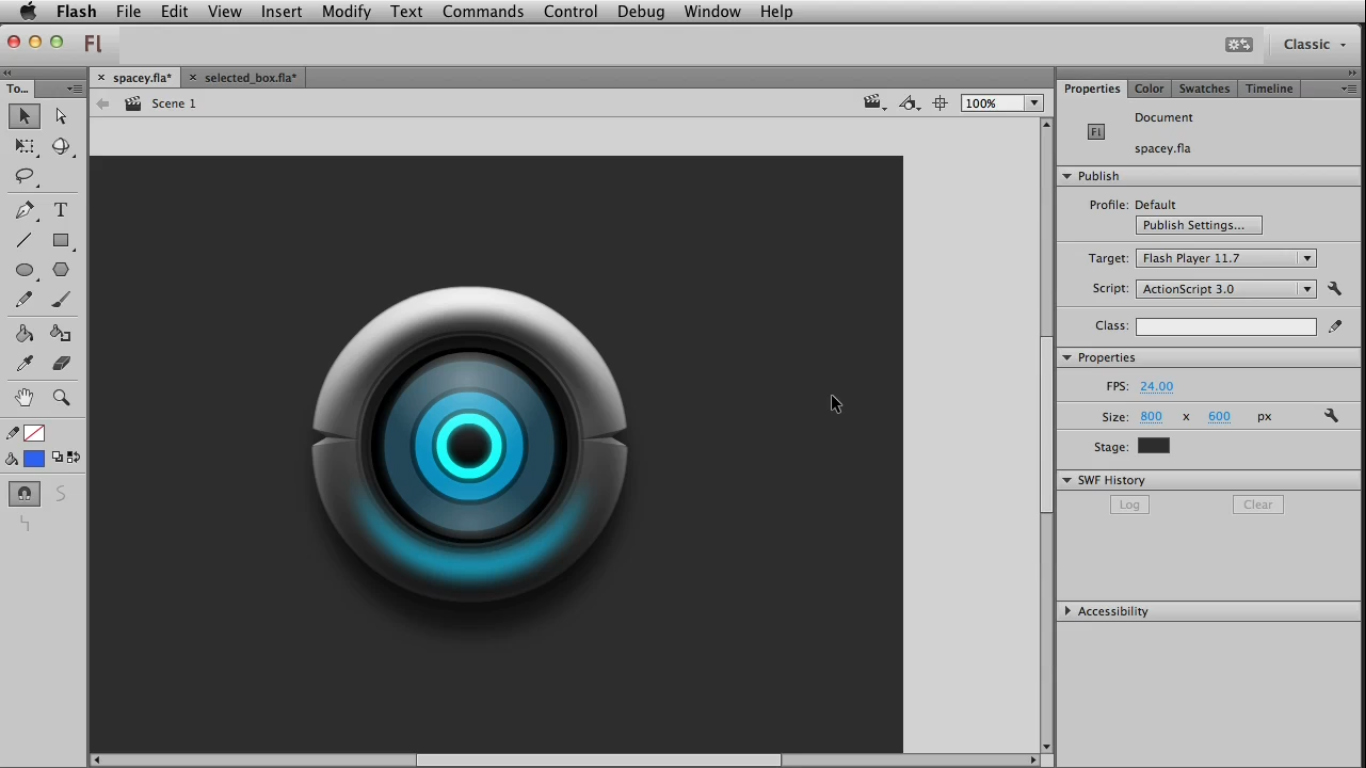This screenshot has width=1366, height=768.
Task: Open the ActionScript version dropdown
Action: pos(1306,288)
